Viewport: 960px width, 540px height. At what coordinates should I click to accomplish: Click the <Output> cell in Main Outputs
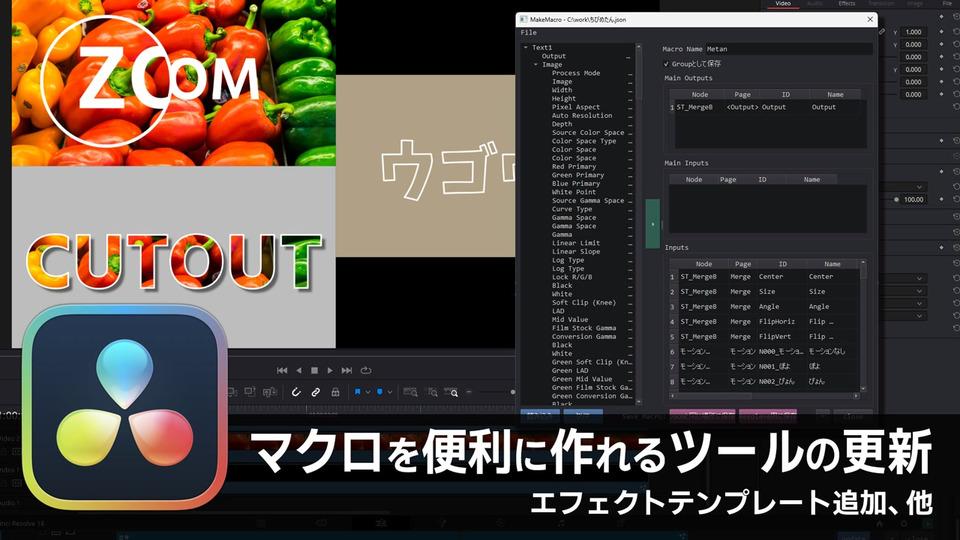[742, 107]
